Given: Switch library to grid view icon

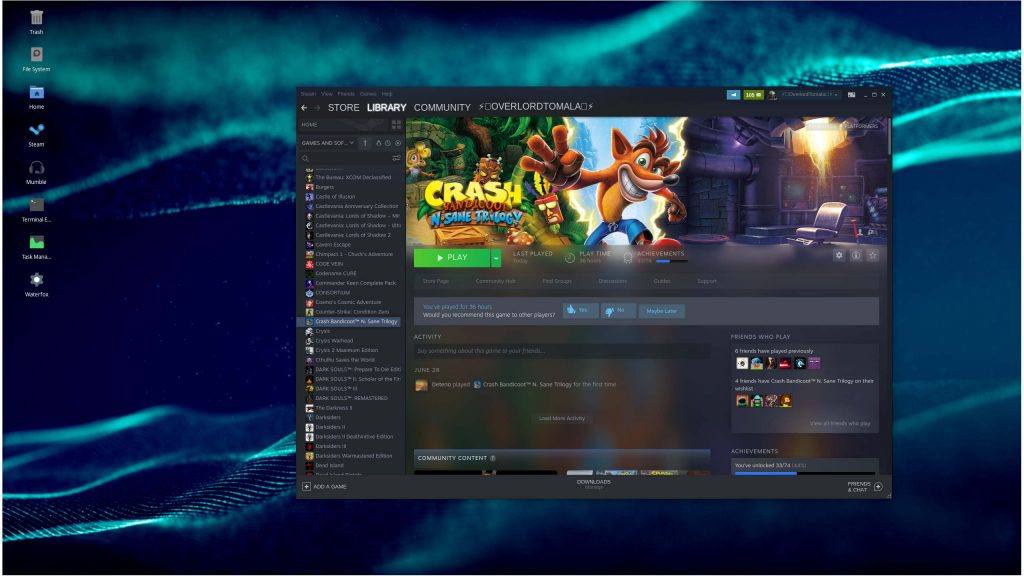Looking at the screenshot, I should click(x=396, y=125).
